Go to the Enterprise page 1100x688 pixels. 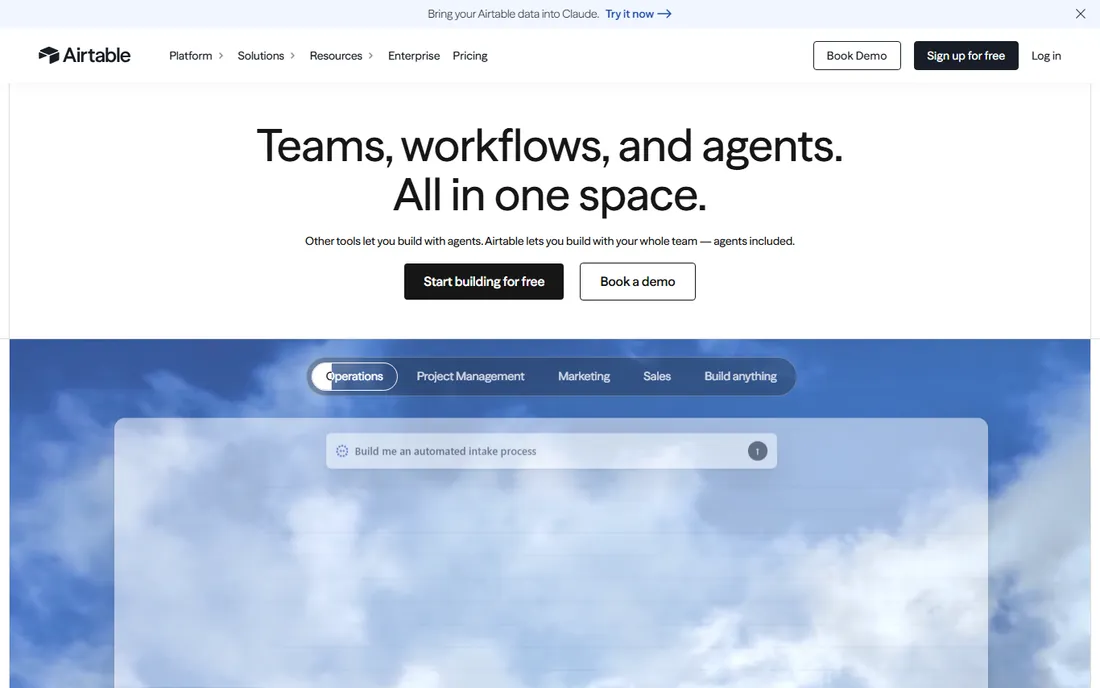click(x=414, y=55)
